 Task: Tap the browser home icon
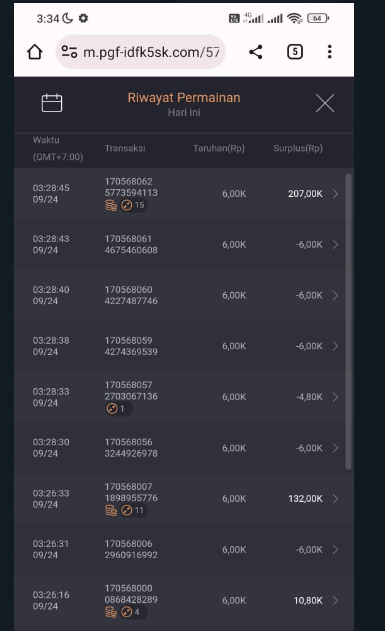coord(35,52)
